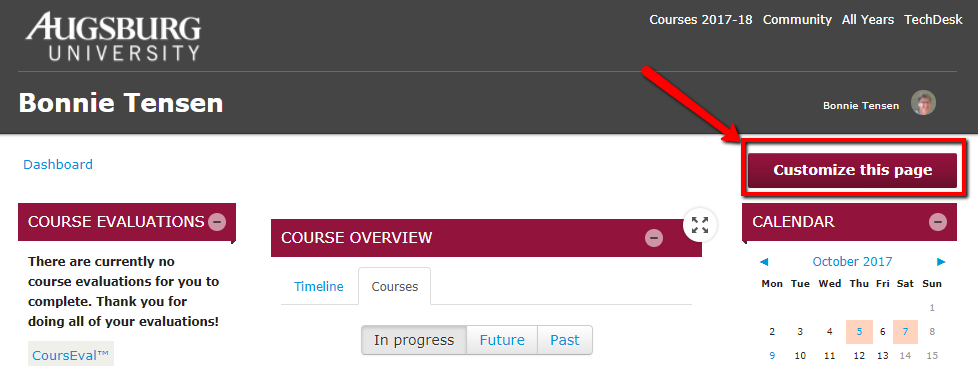978x366 pixels.
Task: Click Customize this page button
Action: pos(853,170)
